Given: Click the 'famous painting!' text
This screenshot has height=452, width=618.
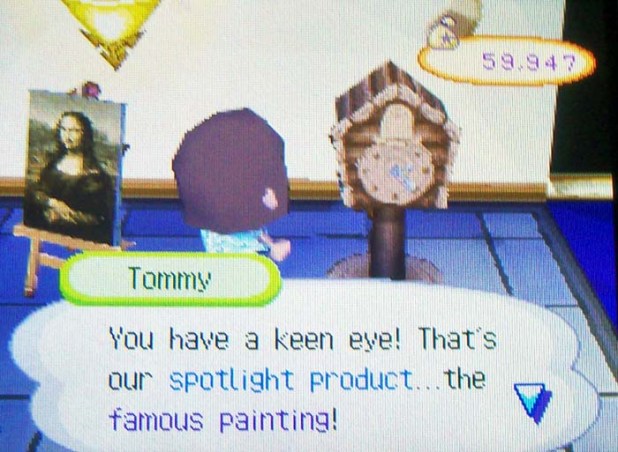Looking at the screenshot, I should click(x=223, y=419).
